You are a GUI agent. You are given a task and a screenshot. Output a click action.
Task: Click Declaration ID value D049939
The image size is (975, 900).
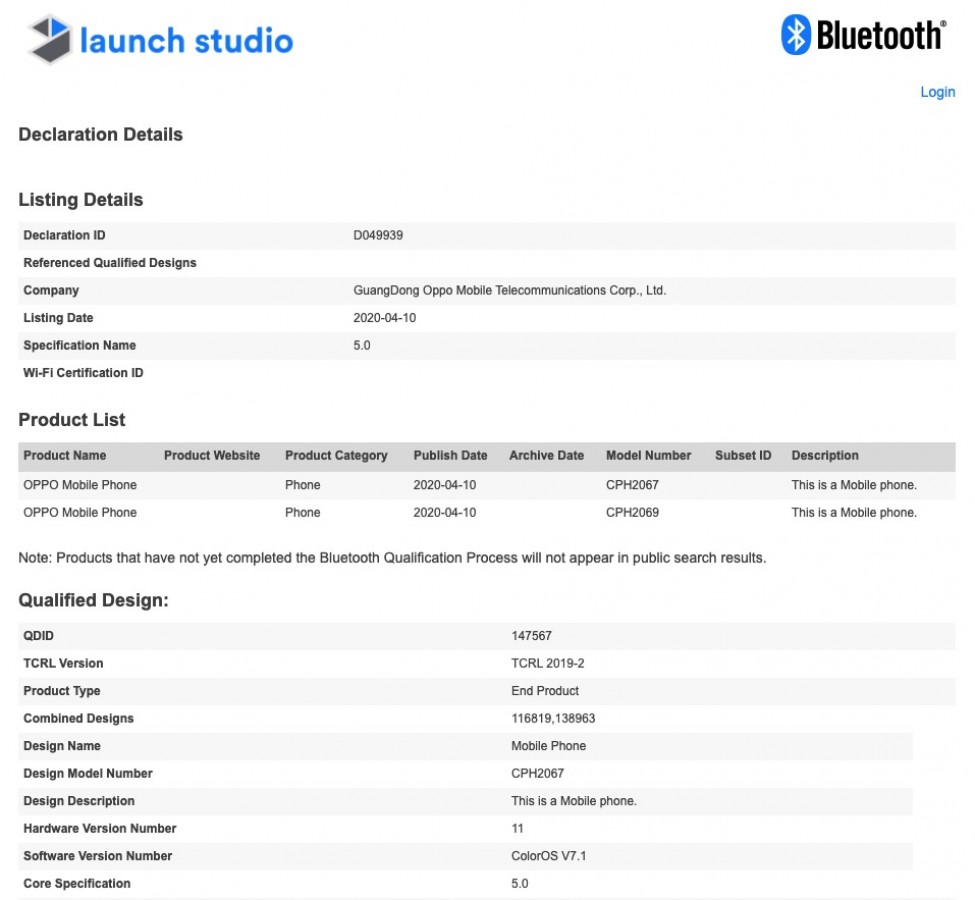(x=378, y=236)
